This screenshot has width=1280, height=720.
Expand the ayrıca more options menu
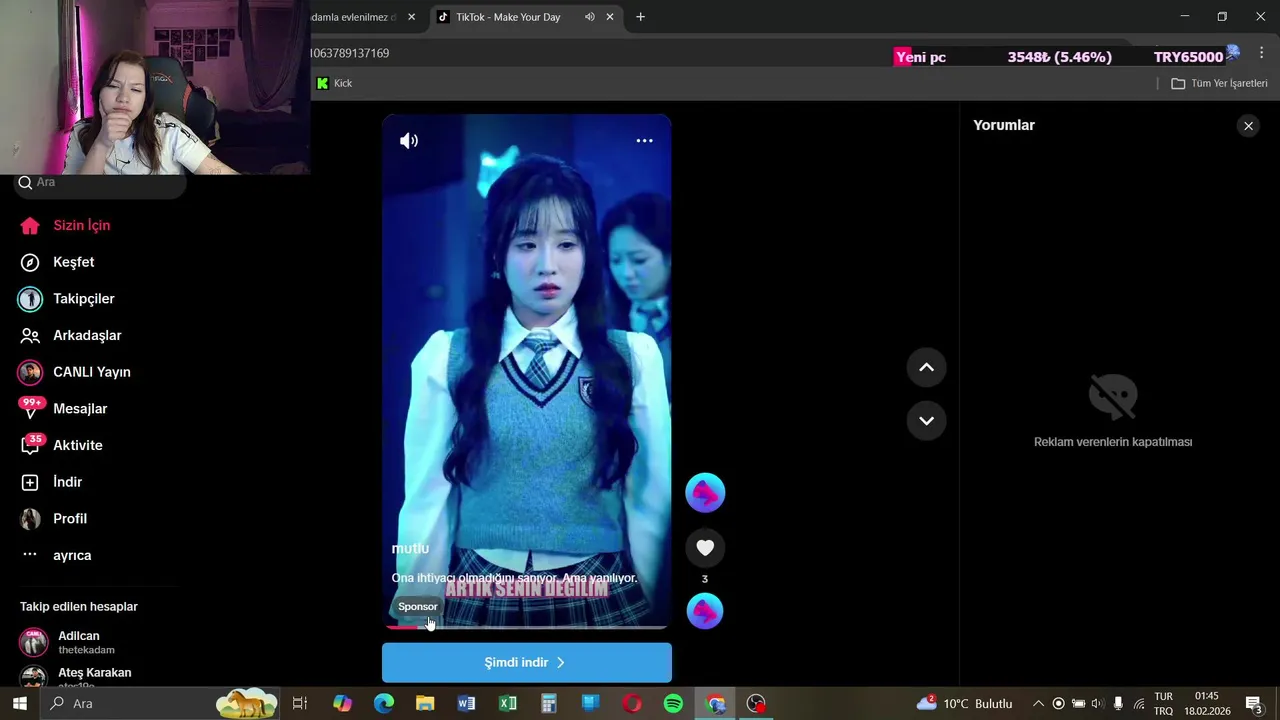tap(57, 555)
